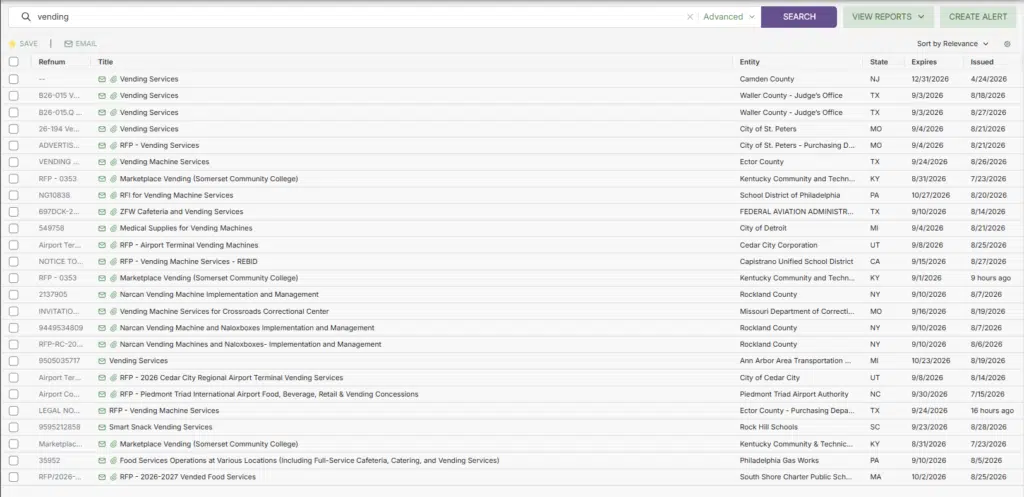
Task: Click envelope icon on Smart Snack Vending Services
Action: click(102, 427)
